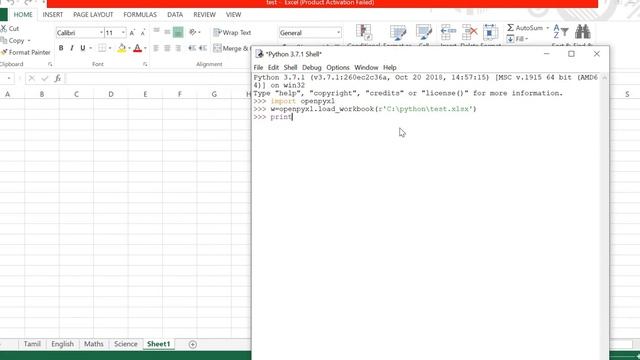
Task: Decrease font size with the shrink icon
Action: (142, 33)
